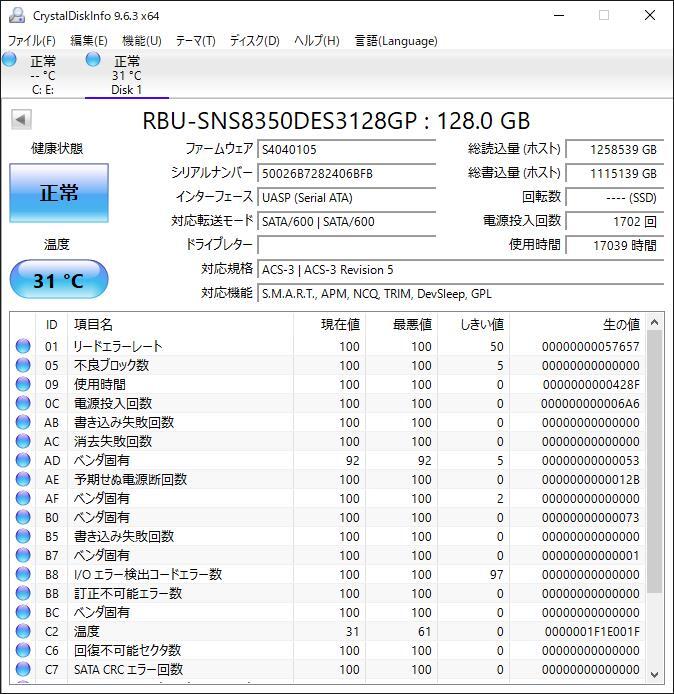Click the rotation rate value ---- (SSD)

pyautogui.click(x=615, y=197)
